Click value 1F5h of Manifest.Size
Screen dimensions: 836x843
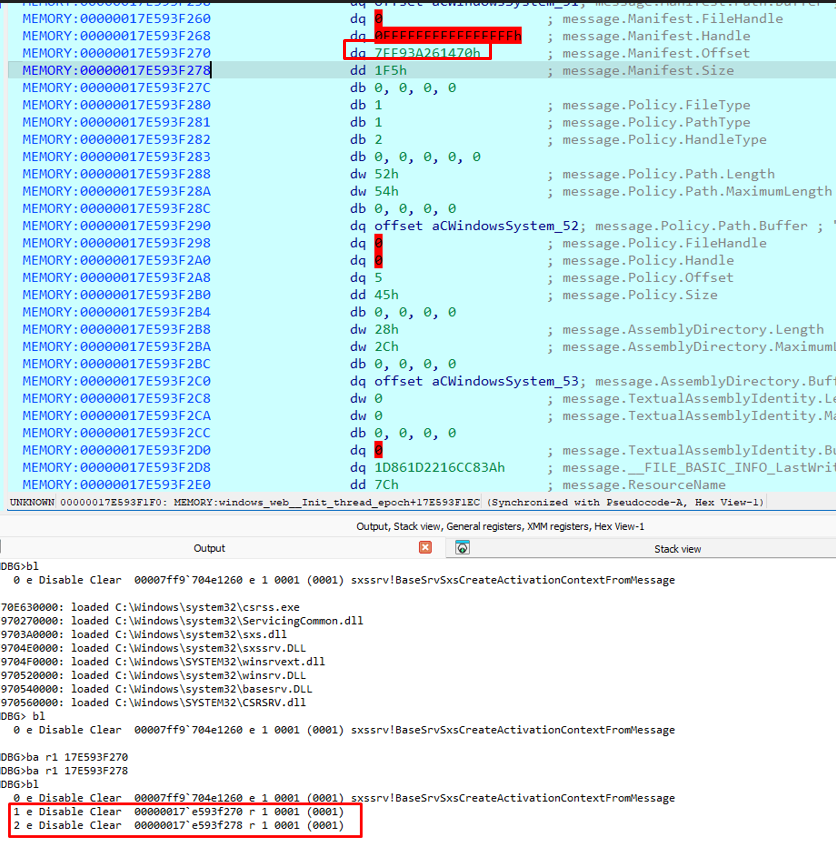coord(390,70)
